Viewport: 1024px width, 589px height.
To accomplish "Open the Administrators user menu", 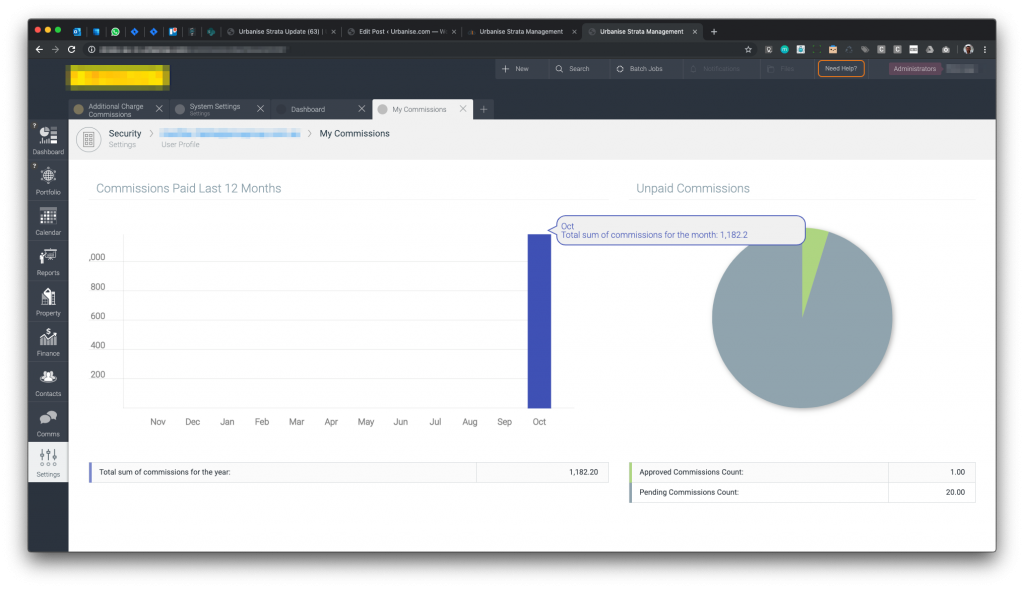I will (914, 69).
